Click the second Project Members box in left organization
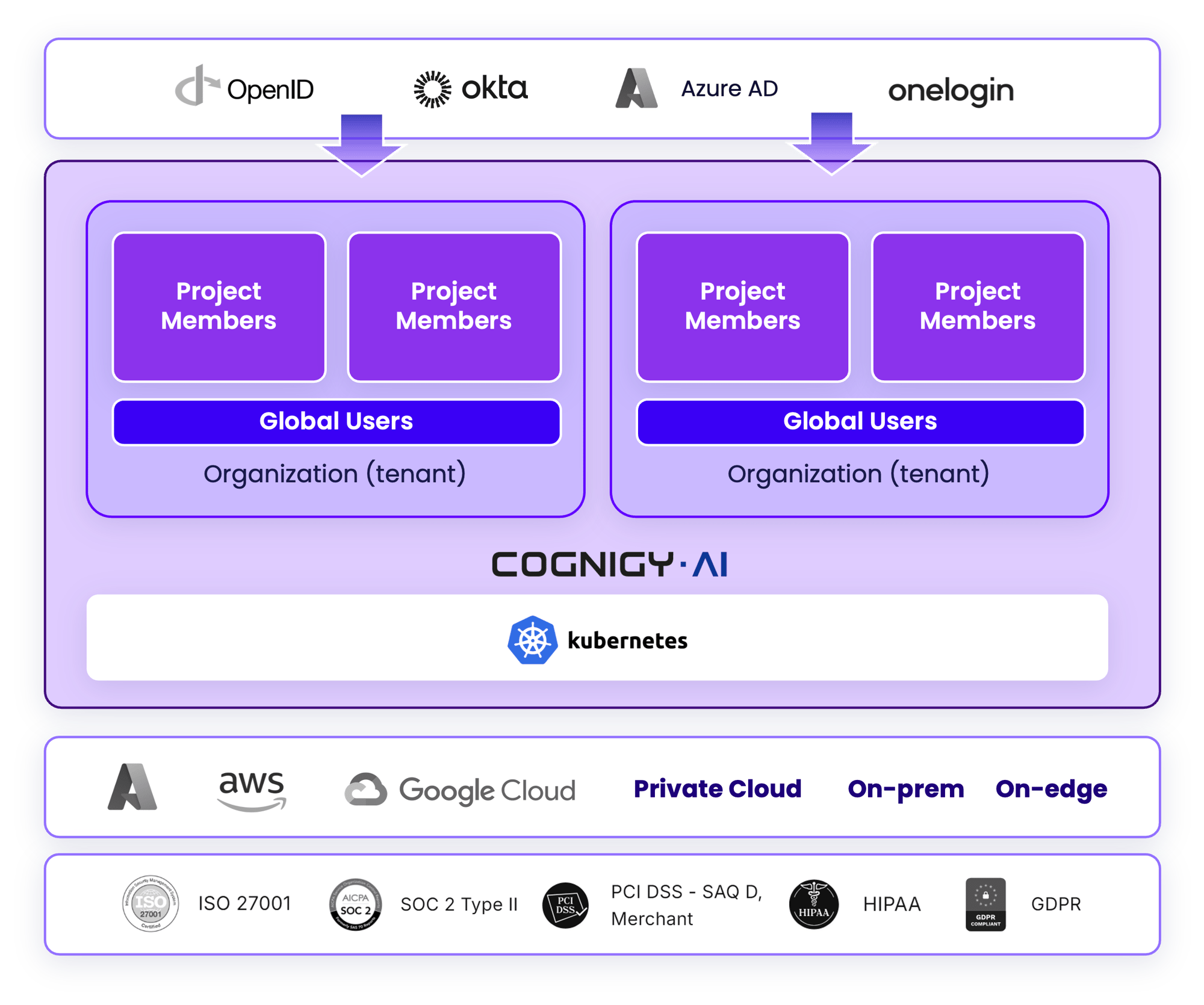The image size is (1204, 1005). click(454, 307)
